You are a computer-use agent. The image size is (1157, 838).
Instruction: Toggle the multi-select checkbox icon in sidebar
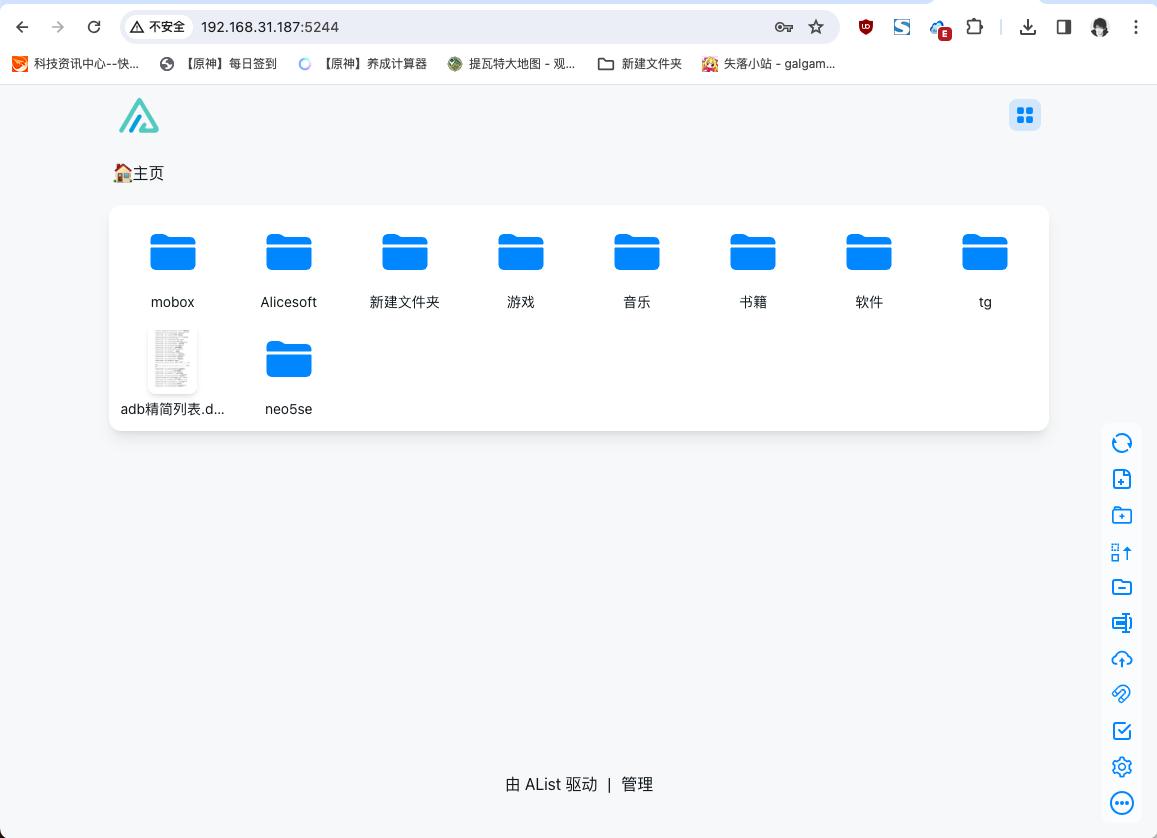coord(1122,730)
